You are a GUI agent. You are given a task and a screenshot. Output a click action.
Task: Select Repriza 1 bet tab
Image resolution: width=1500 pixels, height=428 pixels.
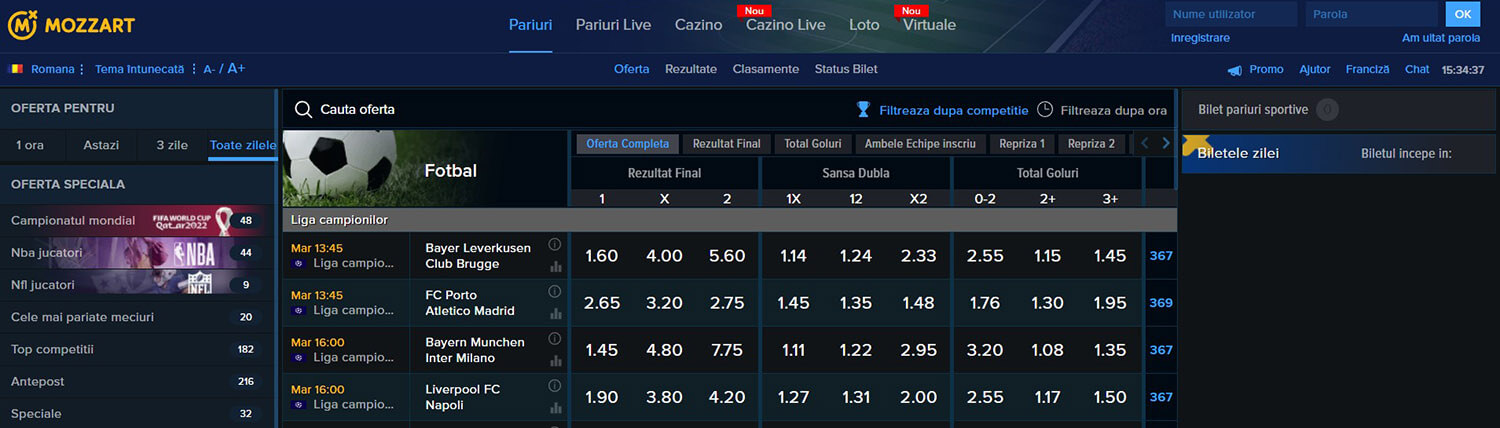coord(1022,144)
